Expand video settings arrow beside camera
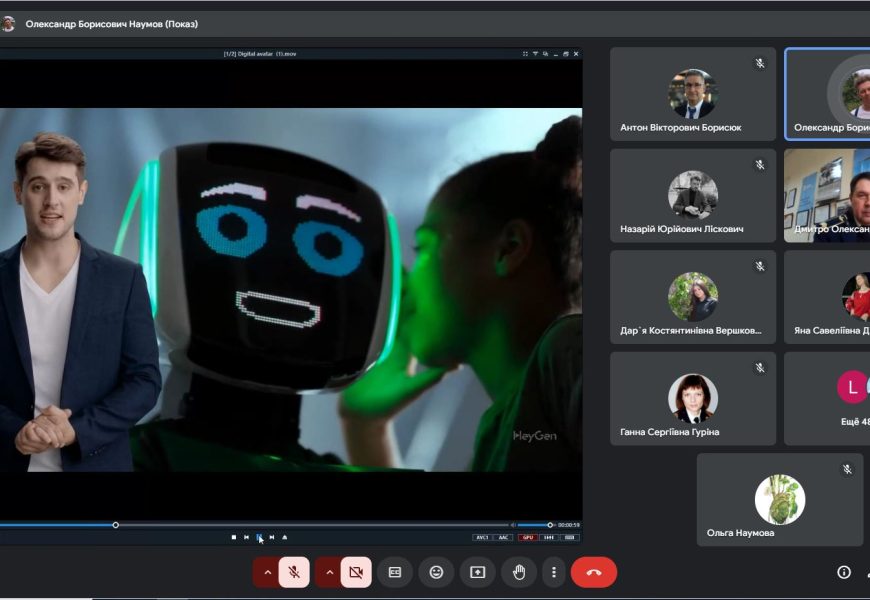870x600 pixels. pyautogui.click(x=329, y=572)
